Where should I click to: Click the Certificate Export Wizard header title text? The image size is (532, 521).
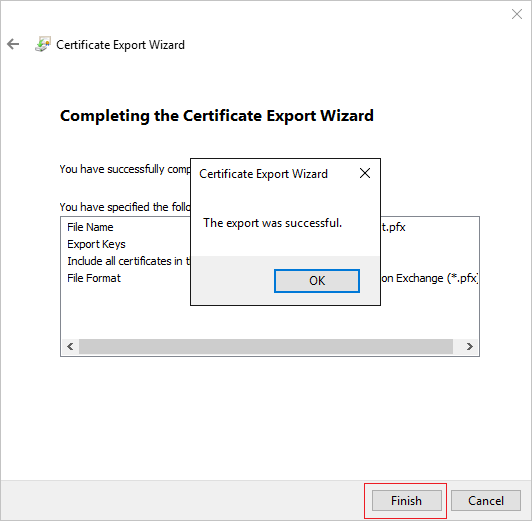[x=120, y=45]
